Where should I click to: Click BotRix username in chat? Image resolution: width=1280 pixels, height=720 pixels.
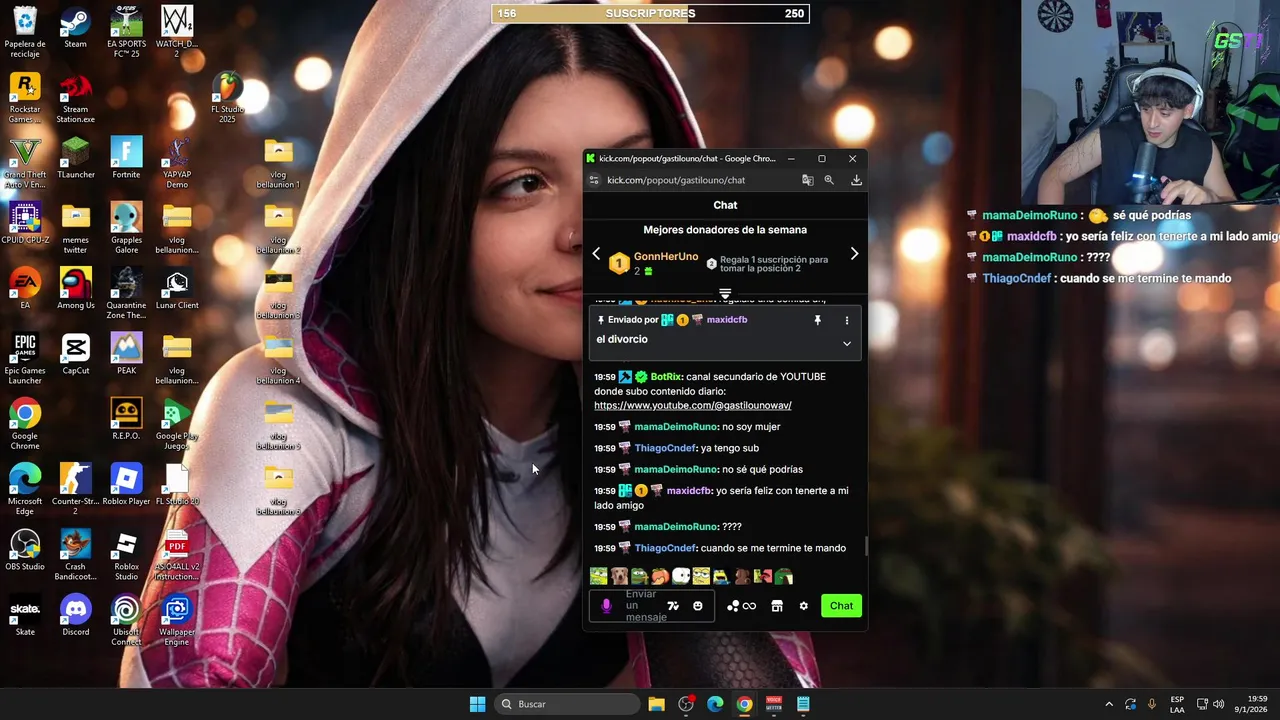666,377
